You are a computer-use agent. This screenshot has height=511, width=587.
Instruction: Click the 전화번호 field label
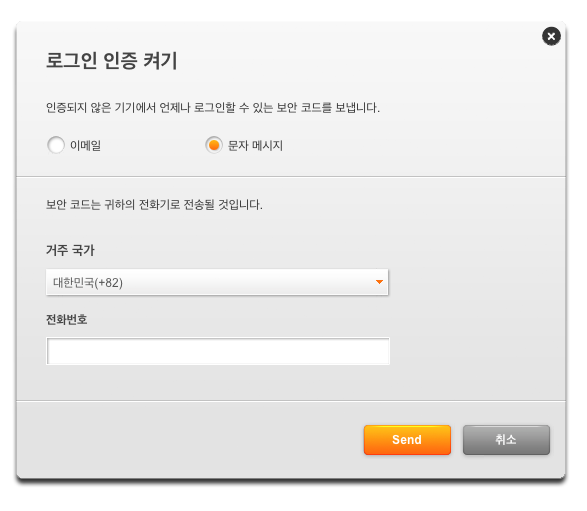click(x=67, y=319)
